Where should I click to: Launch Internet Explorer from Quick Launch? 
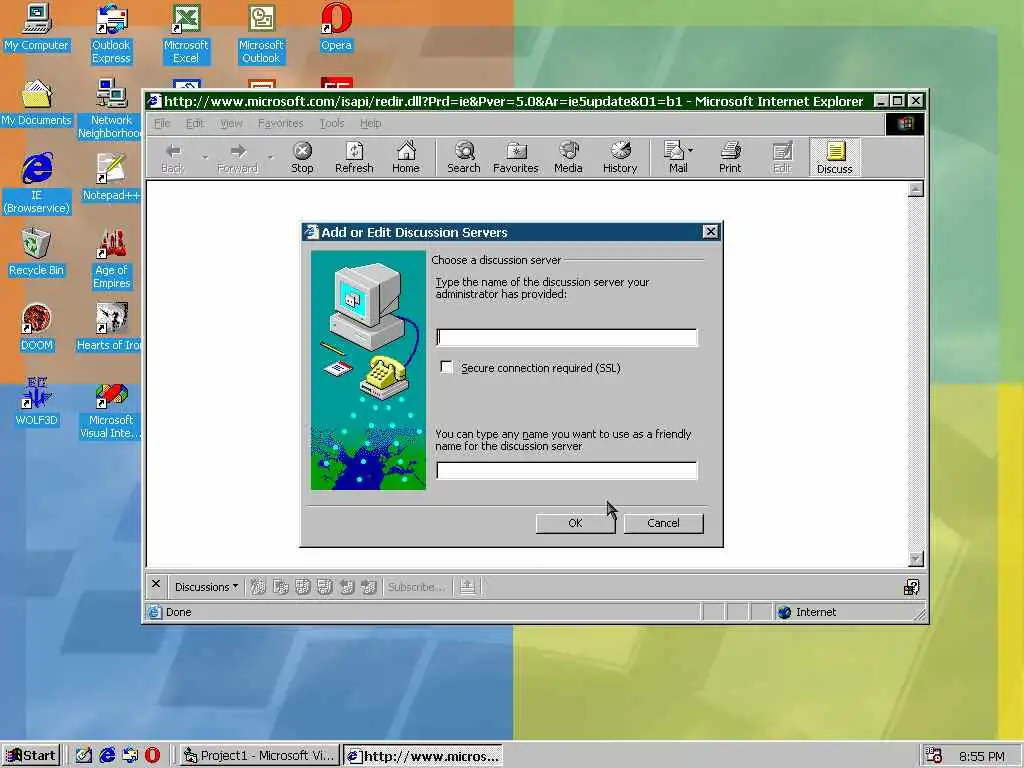pos(107,755)
